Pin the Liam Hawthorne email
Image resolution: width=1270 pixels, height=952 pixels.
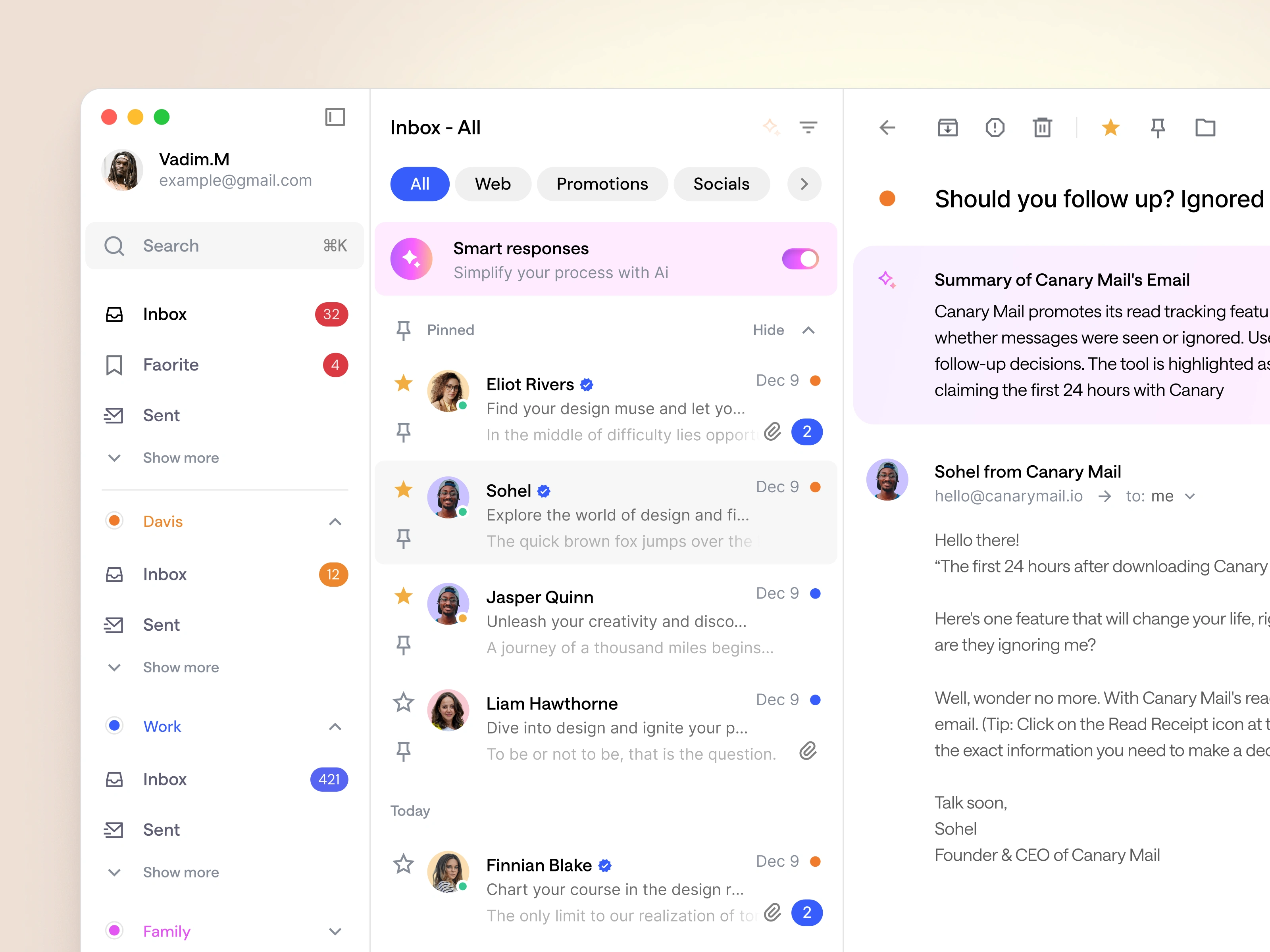(404, 751)
